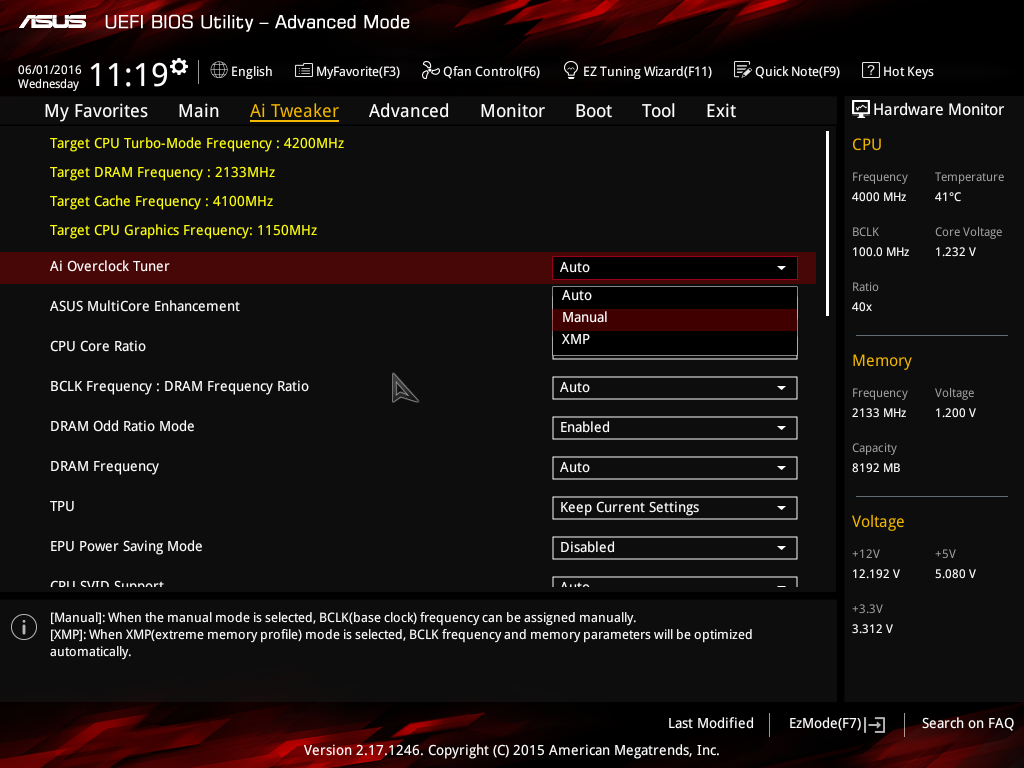Screen dimensions: 1024x768
Task: Click the ASUS logo
Action: pyautogui.click(x=52, y=22)
